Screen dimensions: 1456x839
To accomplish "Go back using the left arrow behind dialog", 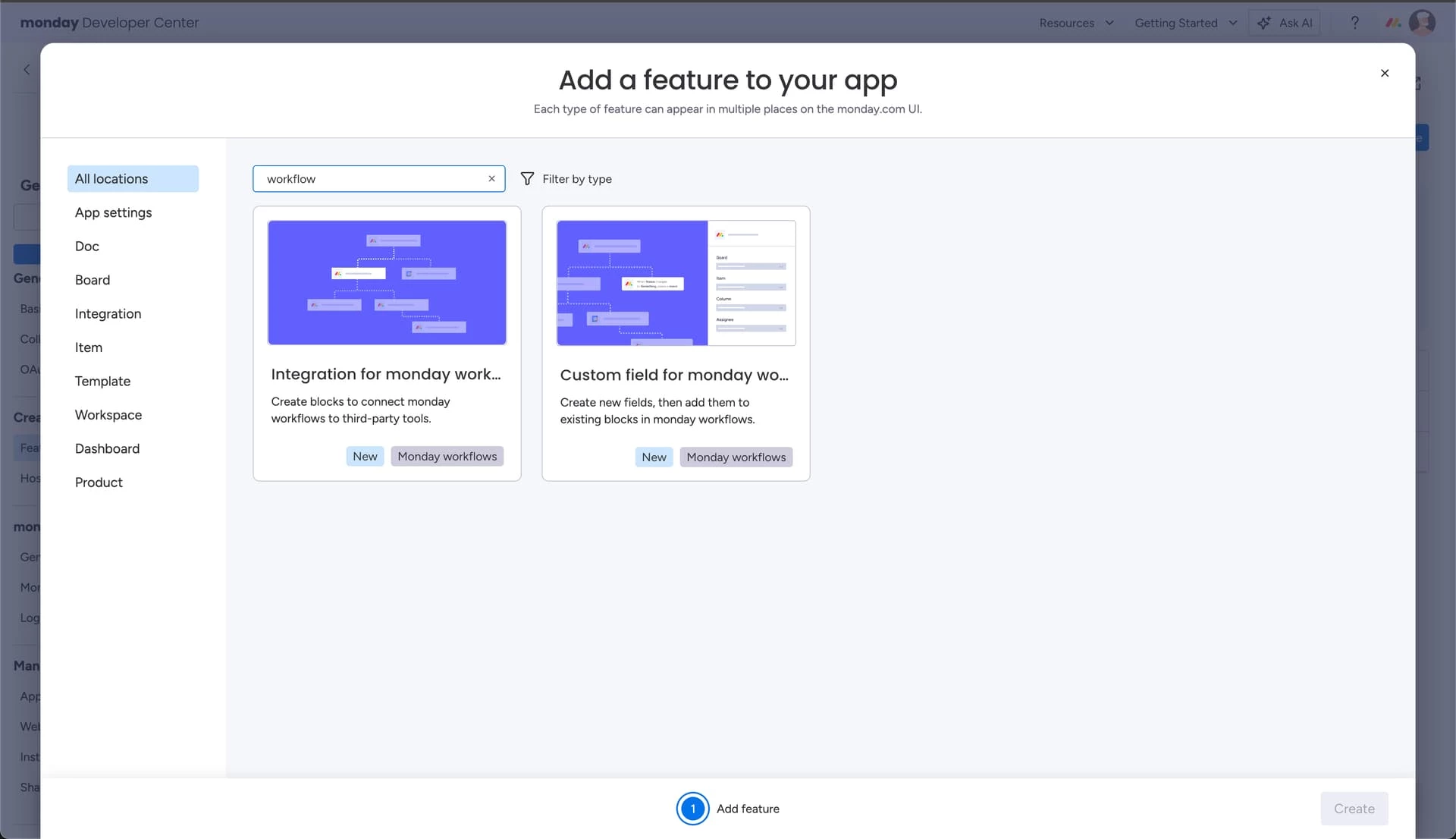I will point(27,70).
